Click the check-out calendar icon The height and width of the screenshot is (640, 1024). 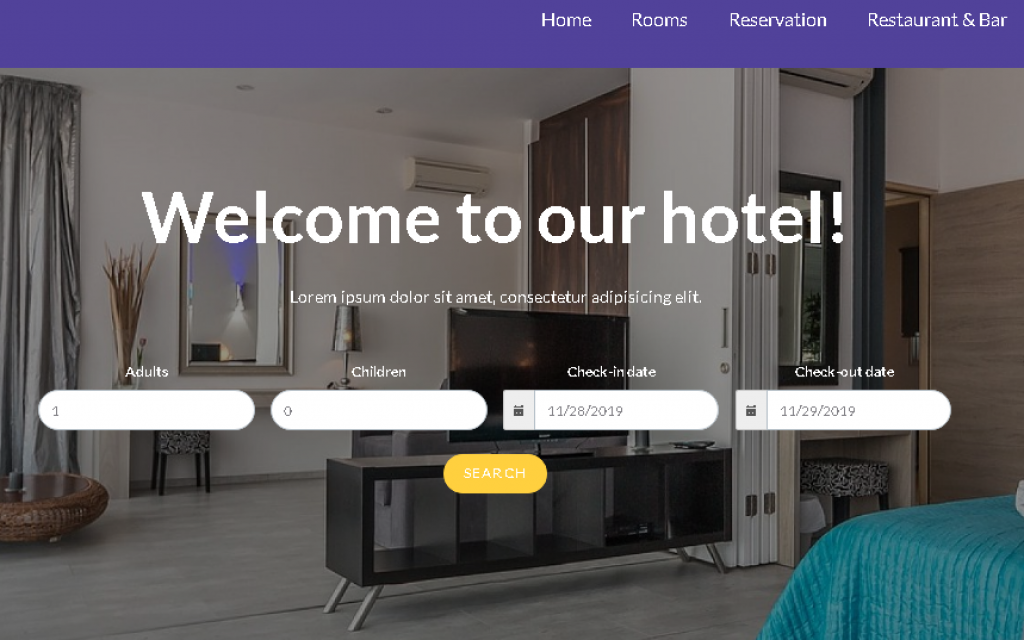(x=751, y=411)
